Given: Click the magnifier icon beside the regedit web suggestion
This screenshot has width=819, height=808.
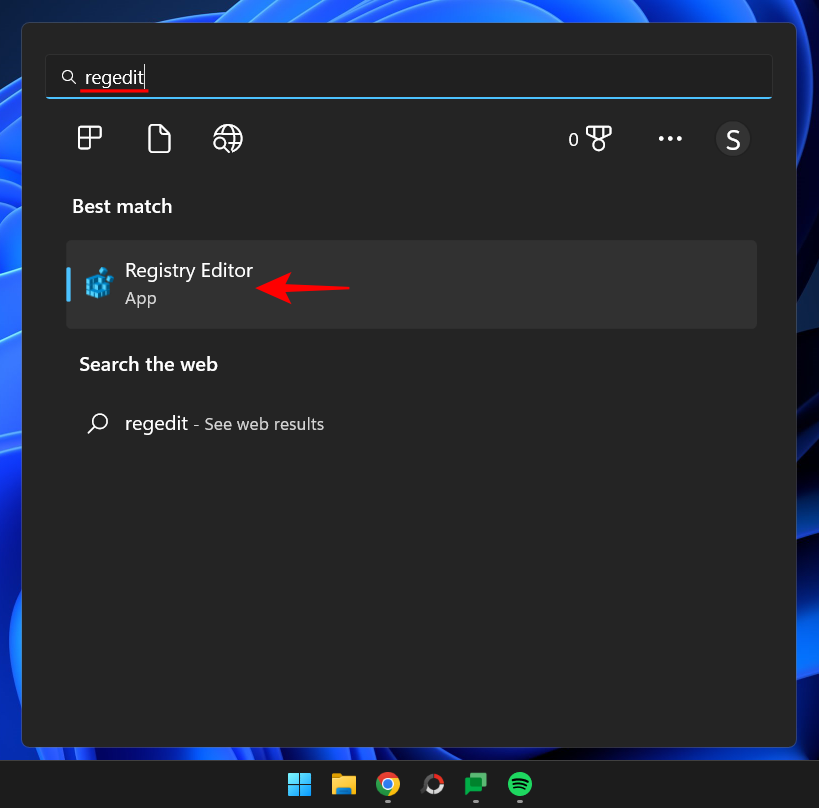Looking at the screenshot, I should pyautogui.click(x=97, y=424).
